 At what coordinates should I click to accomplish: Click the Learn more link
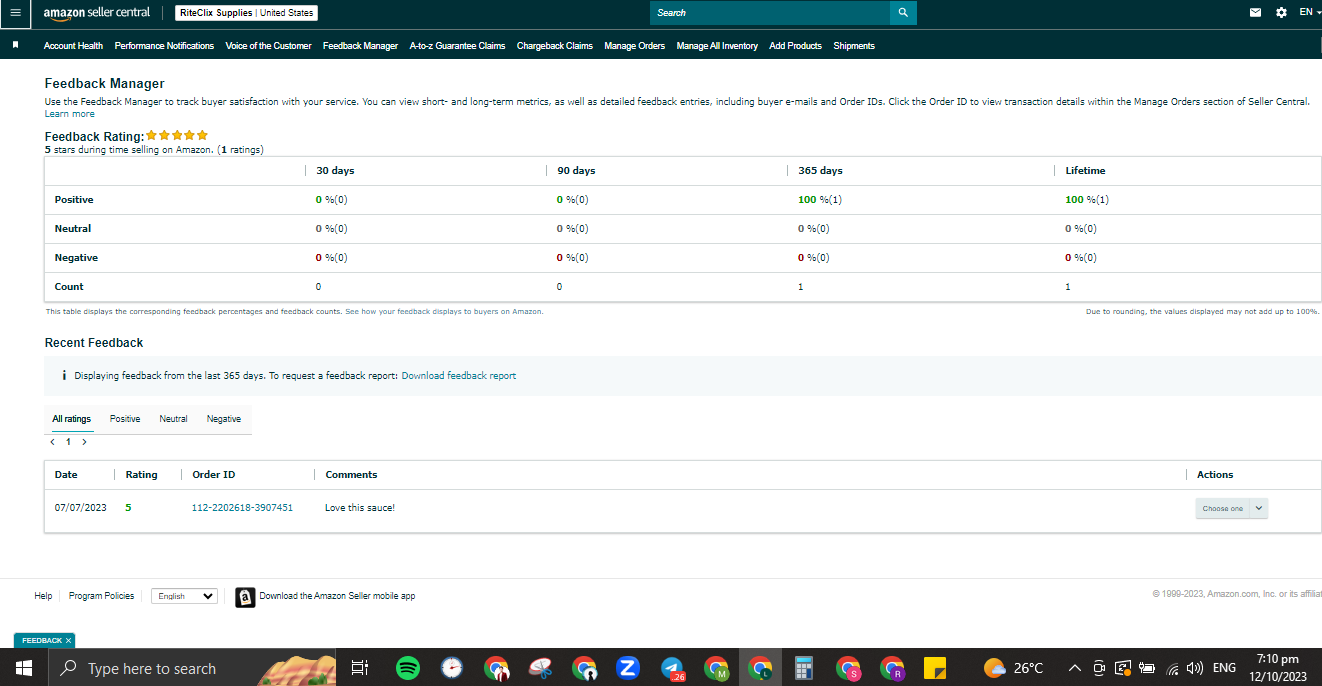[x=70, y=114]
